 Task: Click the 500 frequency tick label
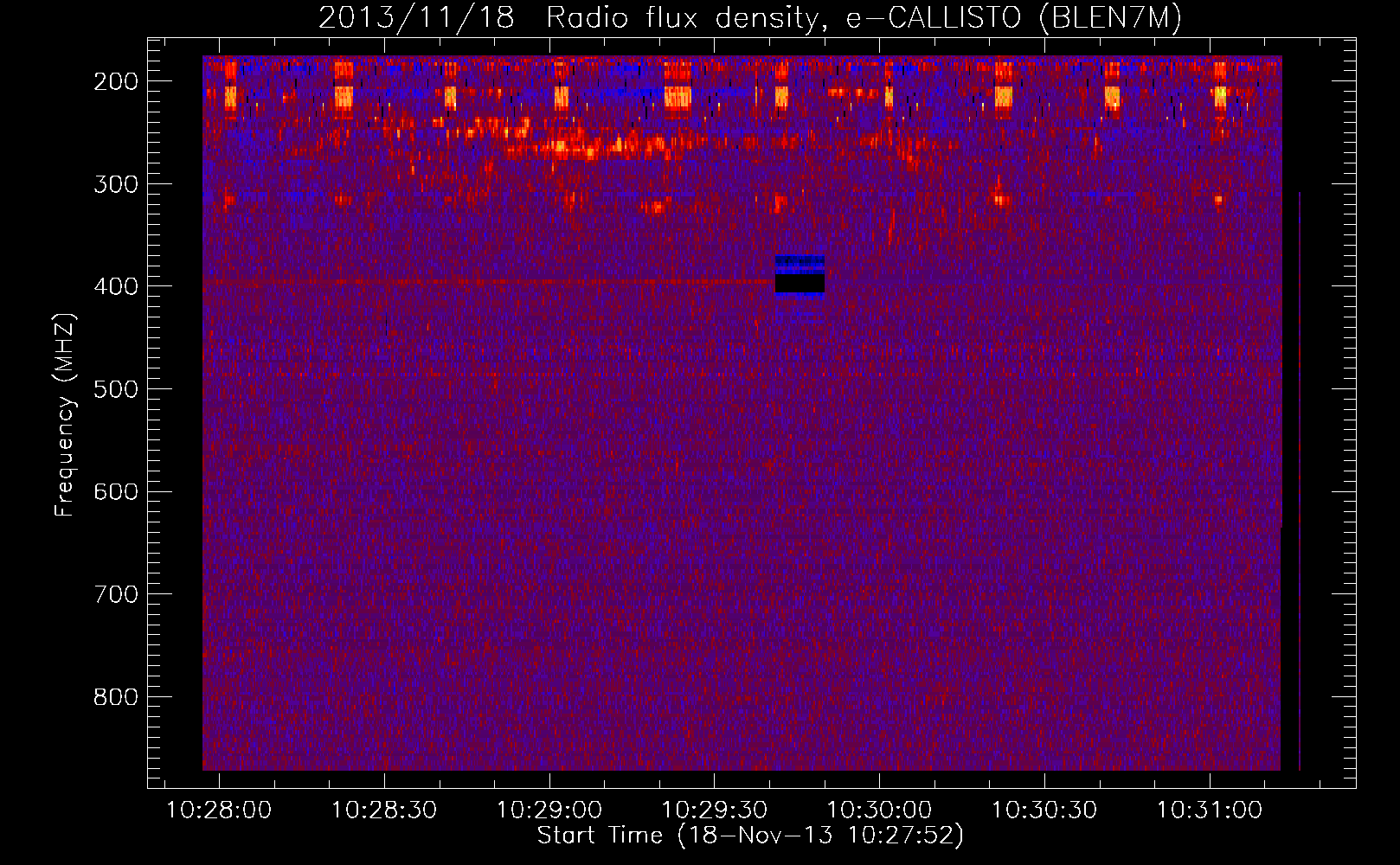(116, 389)
